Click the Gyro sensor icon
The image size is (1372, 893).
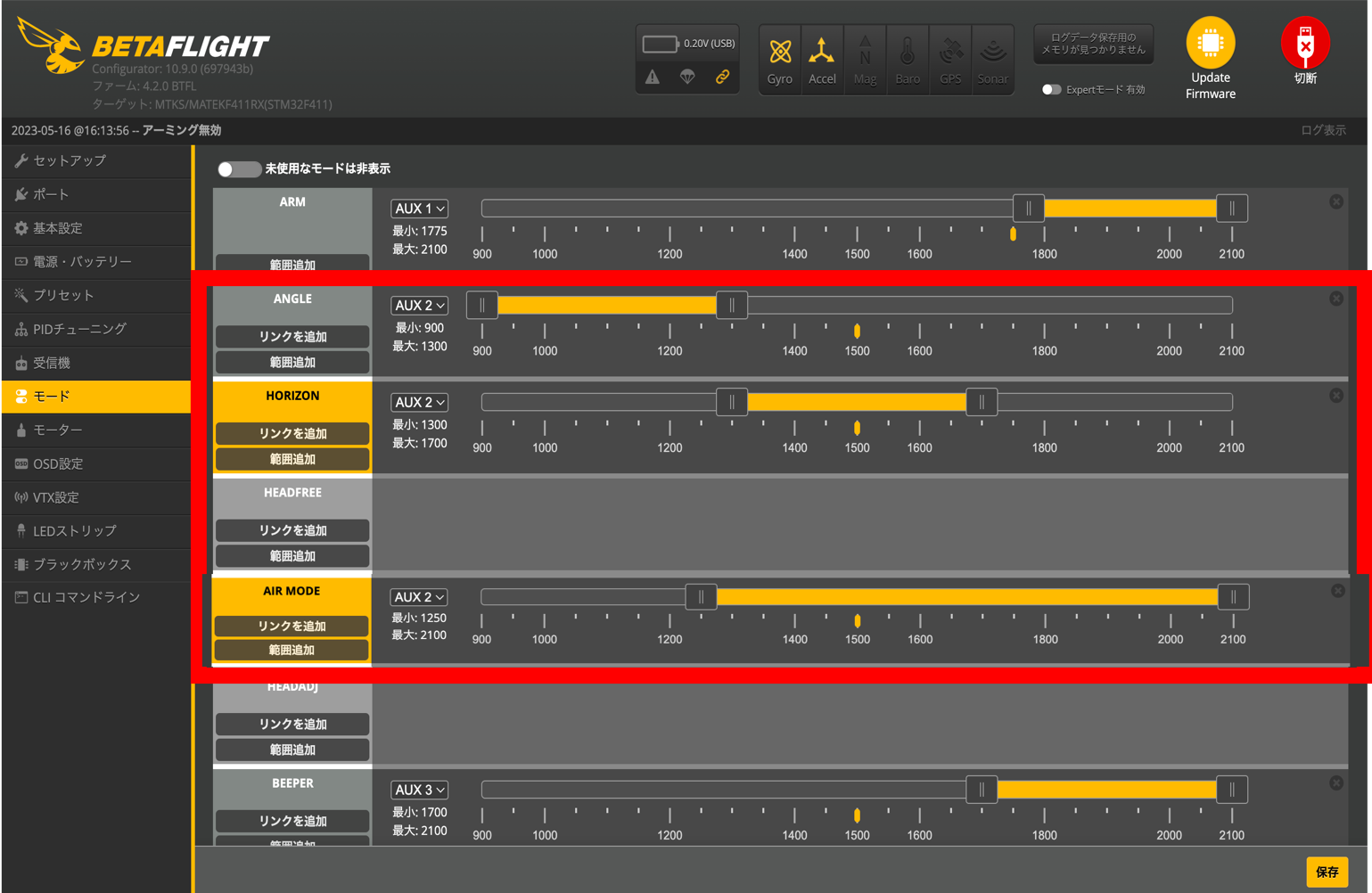pos(780,60)
